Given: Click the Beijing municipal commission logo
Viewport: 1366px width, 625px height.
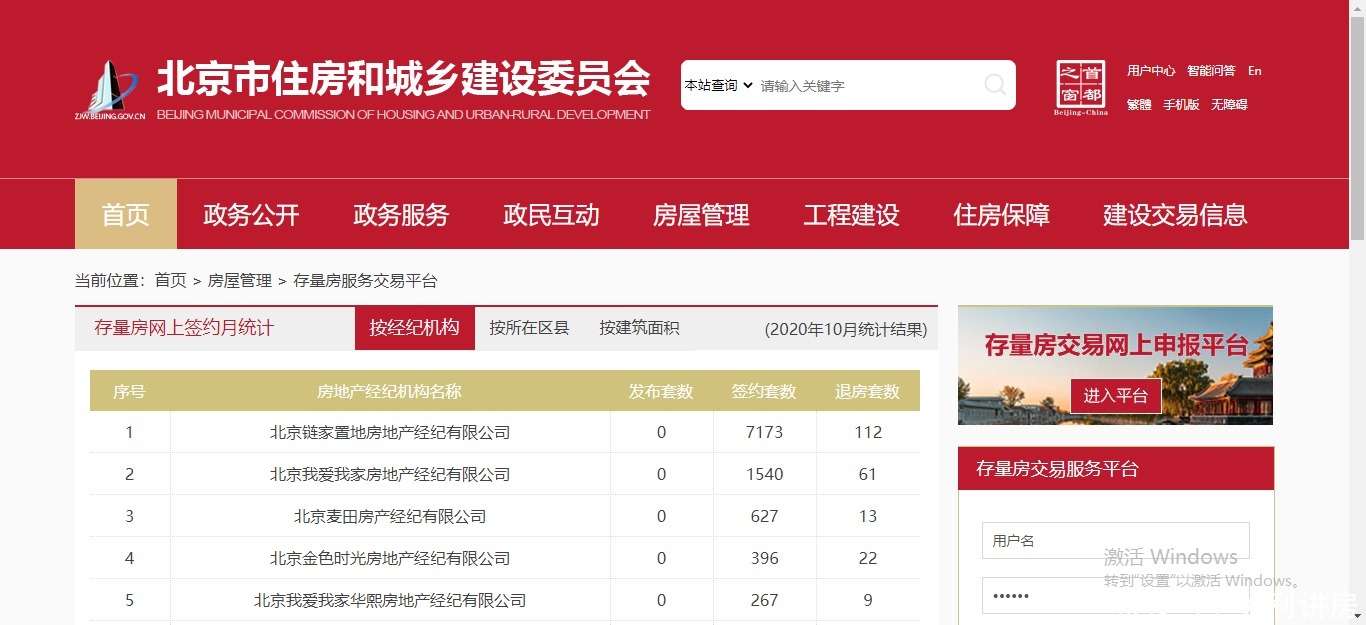Looking at the screenshot, I should (110, 90).
